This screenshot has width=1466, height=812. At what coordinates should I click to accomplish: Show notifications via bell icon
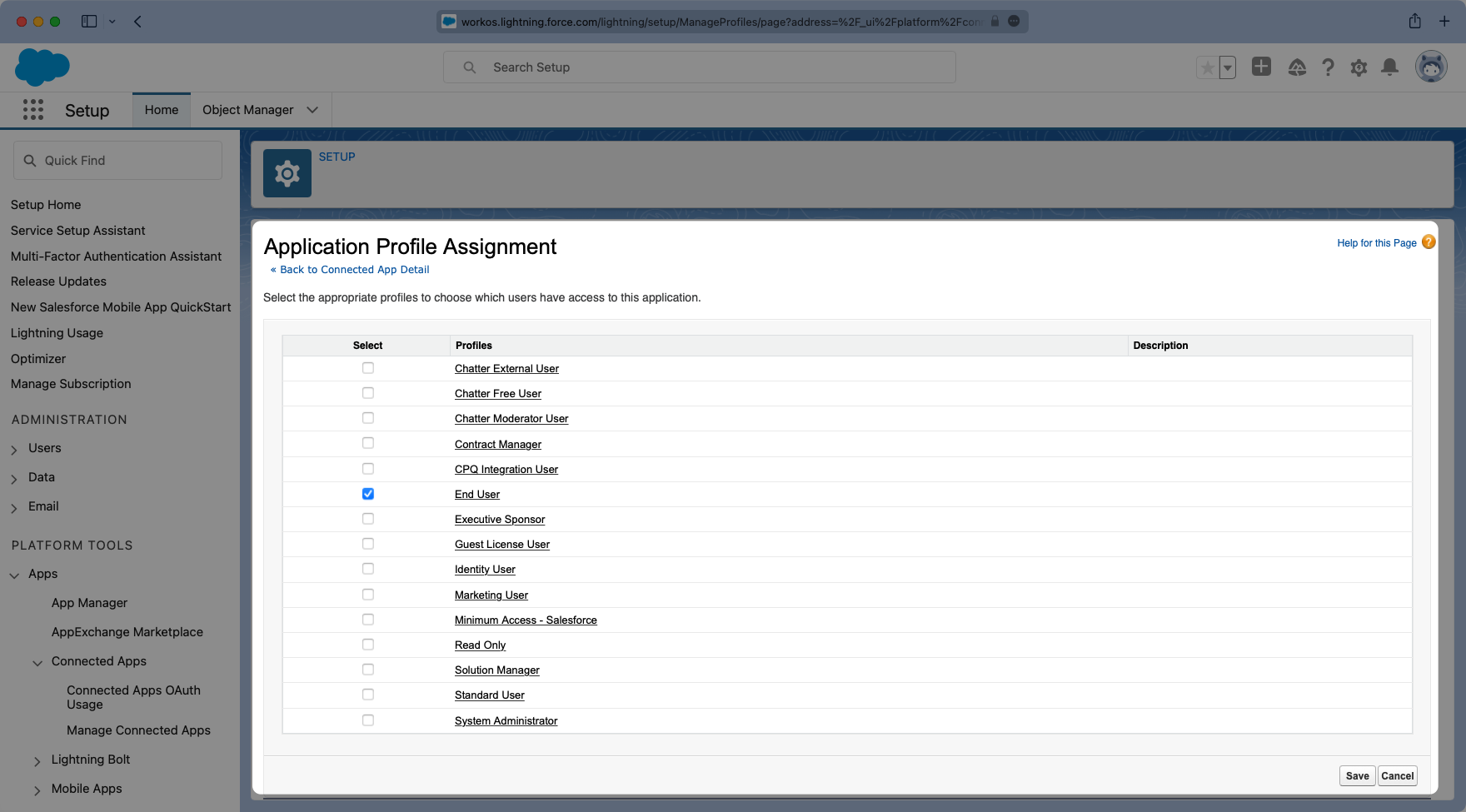pyautogui.click(x=1388, y=67)
